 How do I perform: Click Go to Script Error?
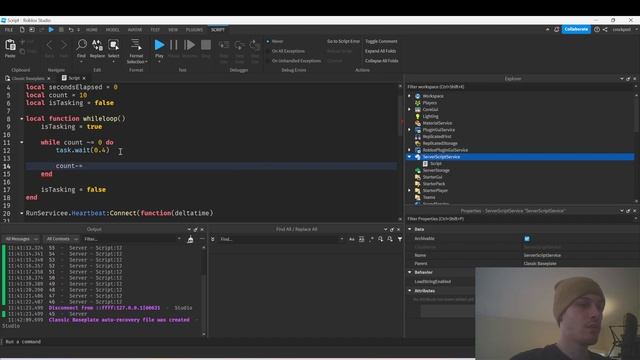coord(343,41)
